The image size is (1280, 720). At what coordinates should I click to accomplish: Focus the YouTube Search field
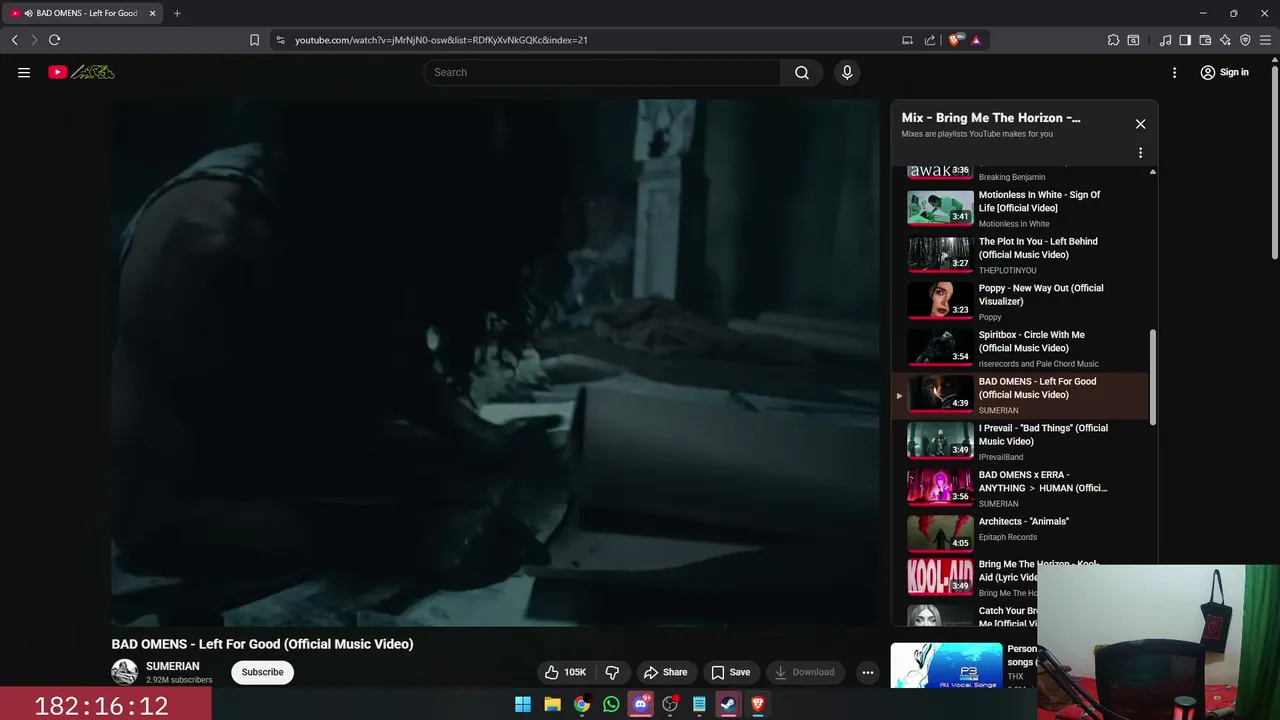[x=603, y=72]
